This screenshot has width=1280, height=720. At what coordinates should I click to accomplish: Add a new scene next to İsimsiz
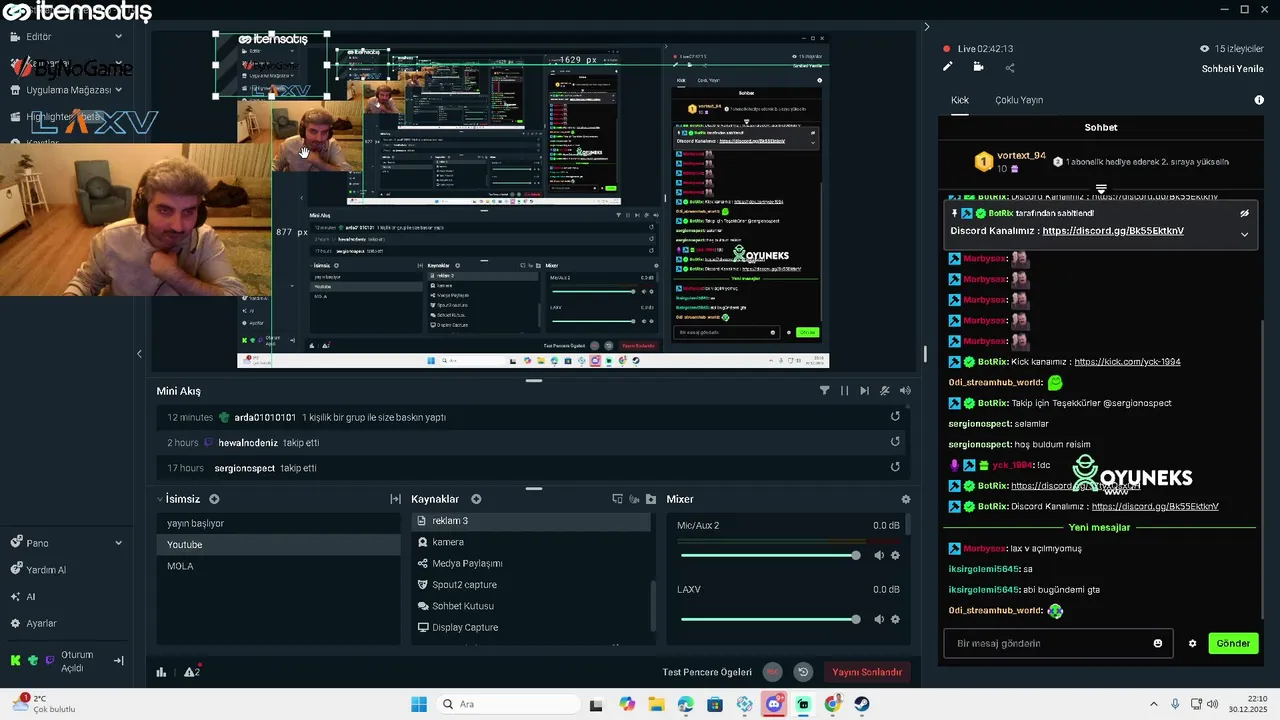click(214, 499)
